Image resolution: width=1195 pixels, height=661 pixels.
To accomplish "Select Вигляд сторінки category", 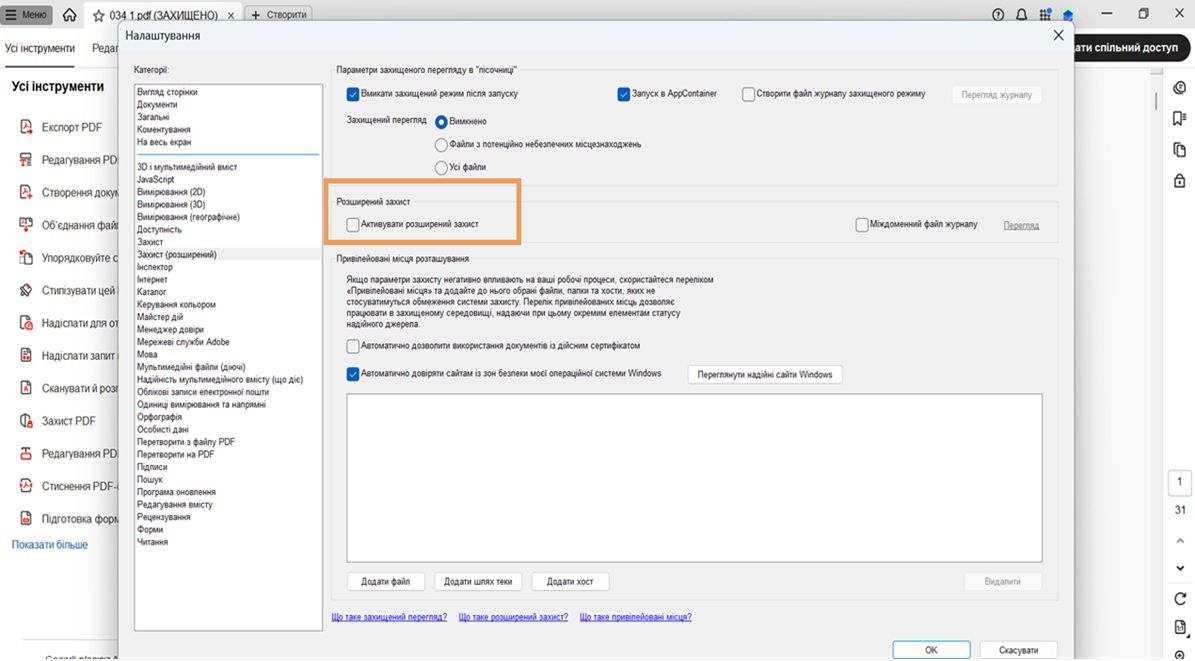I will pos(167,92).
